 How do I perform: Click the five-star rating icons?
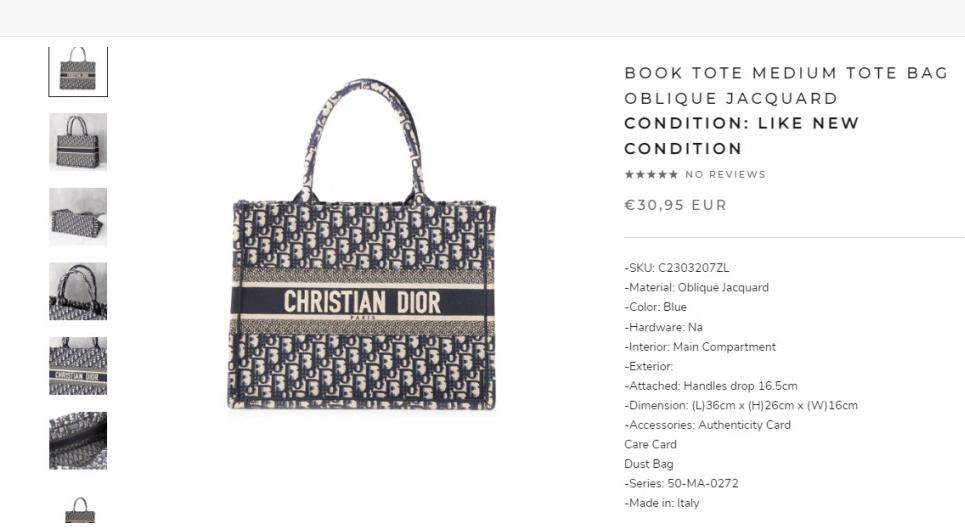point(651,175)
